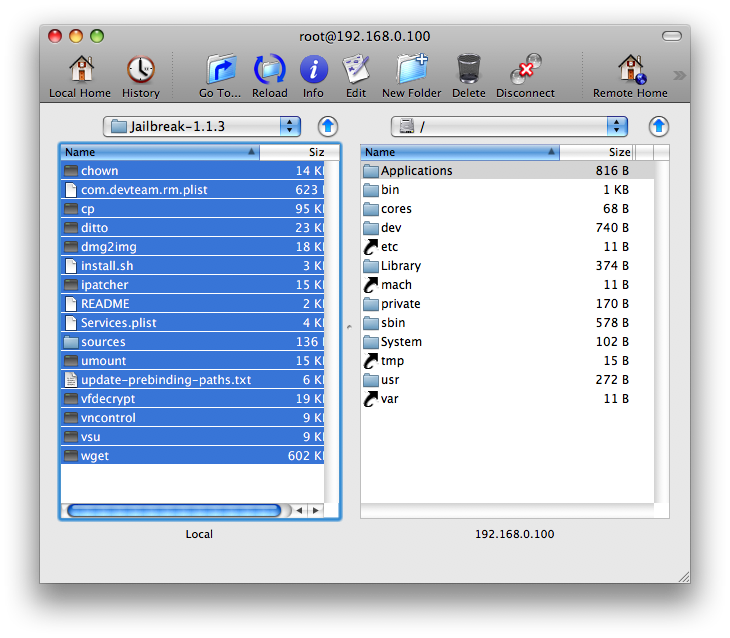Click the Delete trash icon

point(468,71)
